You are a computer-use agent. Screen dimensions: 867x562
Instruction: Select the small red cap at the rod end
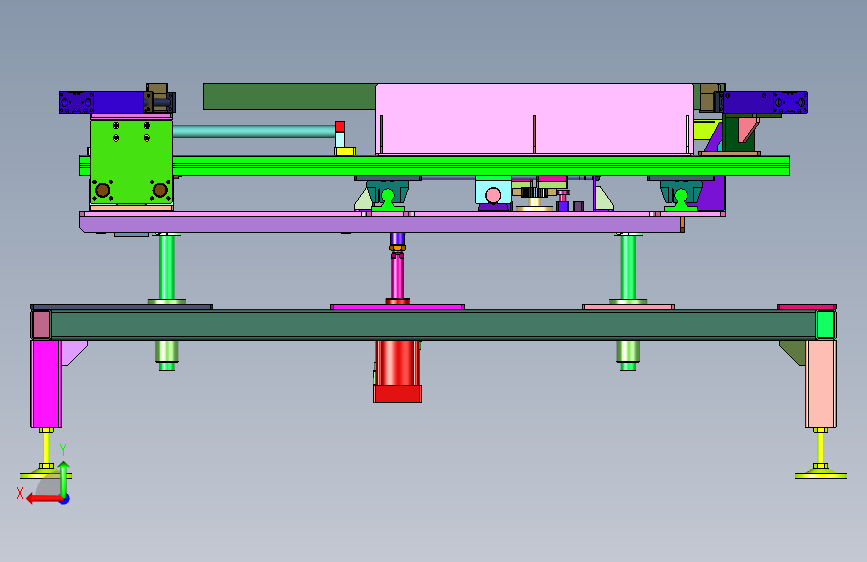click(x=340, y=126)
